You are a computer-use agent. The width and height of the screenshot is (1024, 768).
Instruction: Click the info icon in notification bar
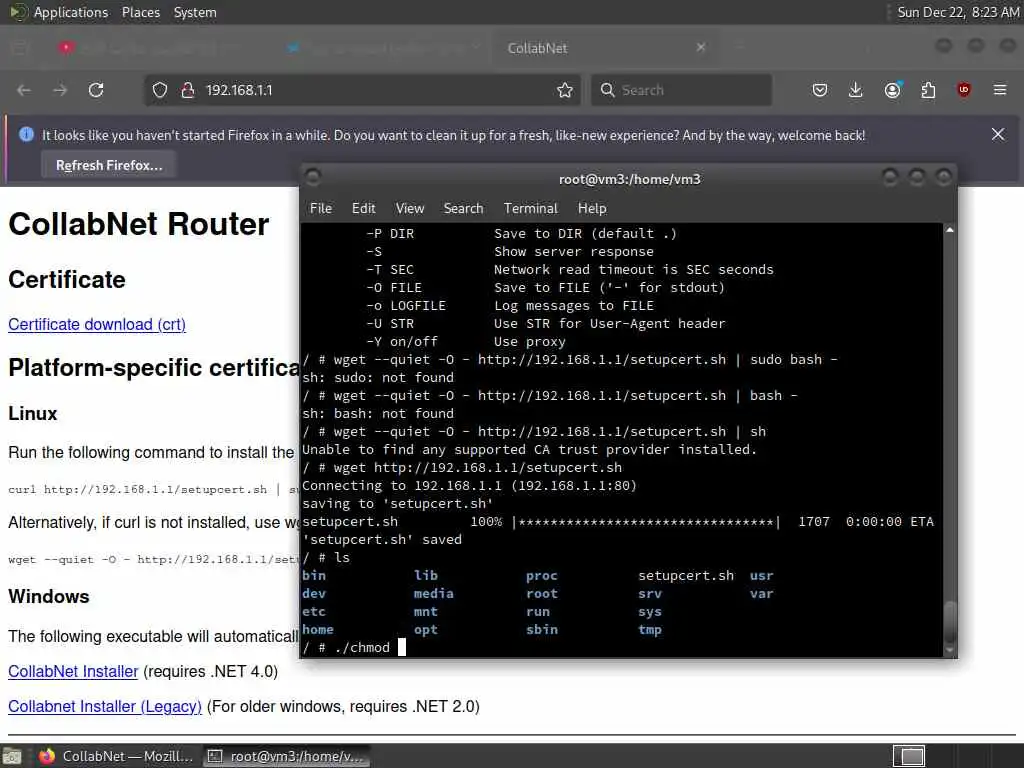(x=26, y=135)
